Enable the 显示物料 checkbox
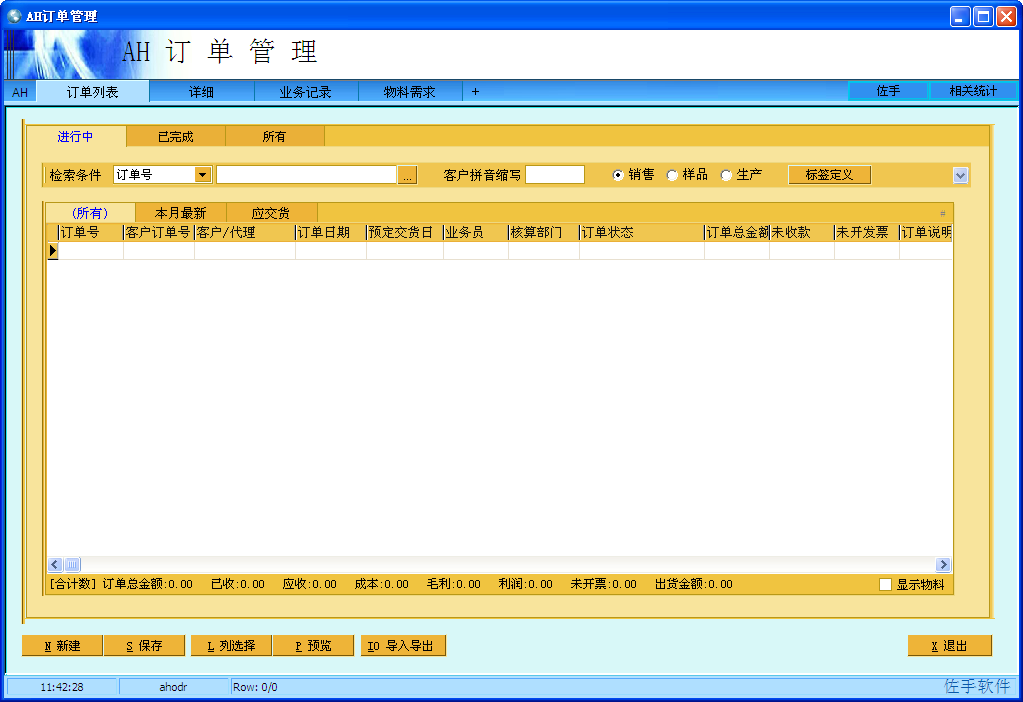Image resolution: width=1023 pixels, height=702 pixels. coord(885,585)
